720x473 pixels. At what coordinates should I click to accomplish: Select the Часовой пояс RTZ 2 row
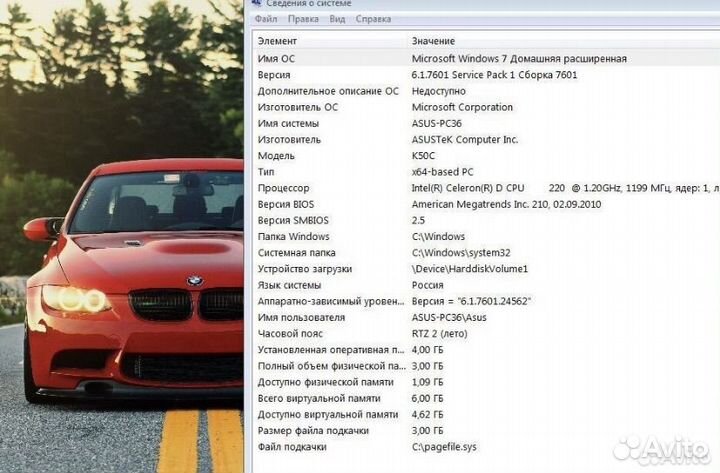487,333
